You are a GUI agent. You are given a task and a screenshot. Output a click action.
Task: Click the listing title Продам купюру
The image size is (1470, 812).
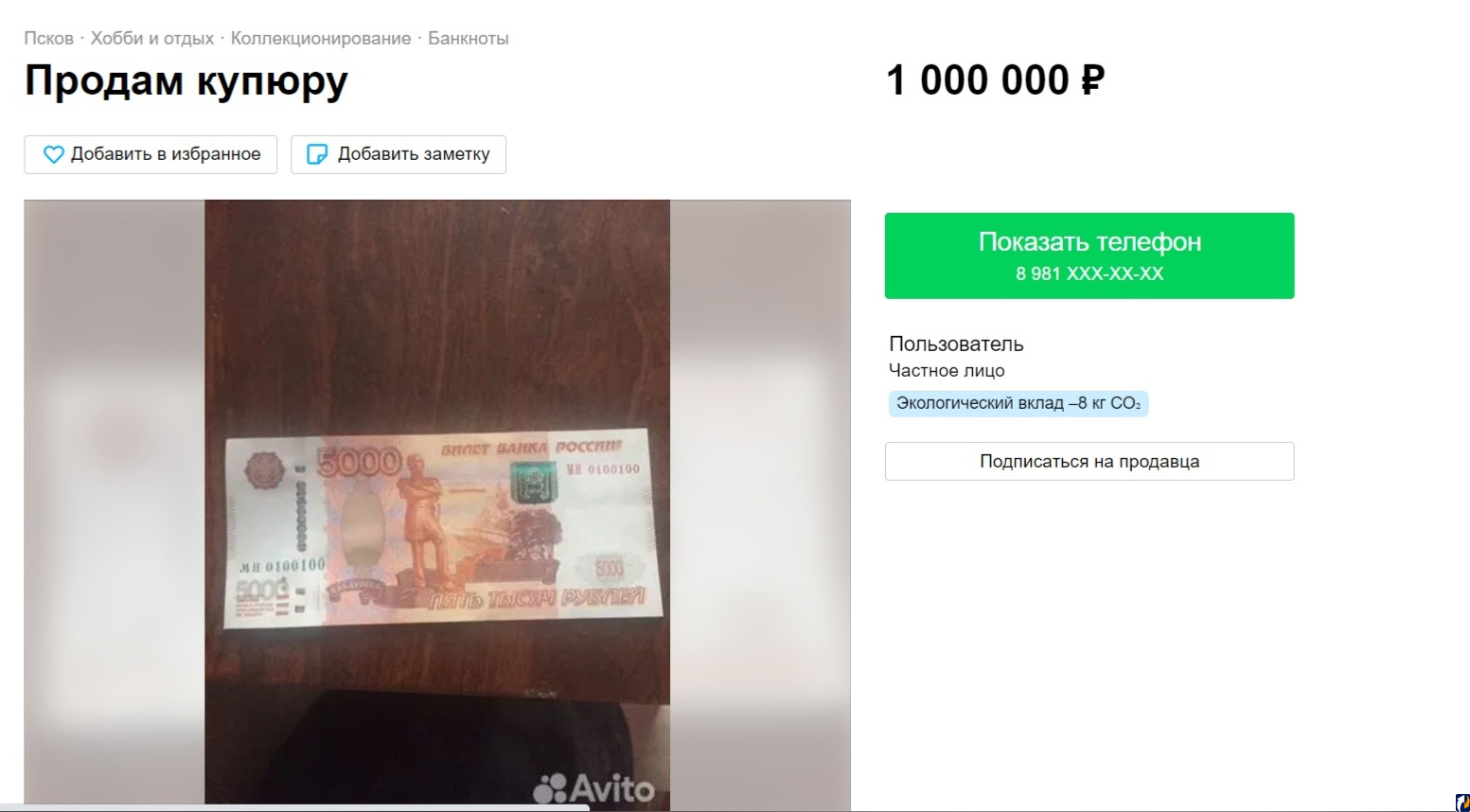(x=186, y=80)
